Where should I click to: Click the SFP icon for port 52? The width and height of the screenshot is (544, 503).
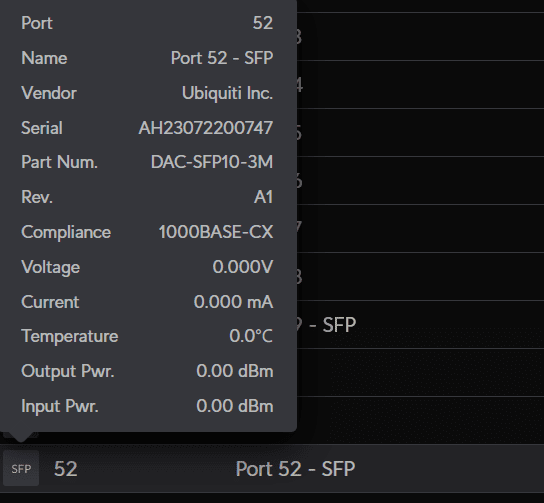[21, 468]
